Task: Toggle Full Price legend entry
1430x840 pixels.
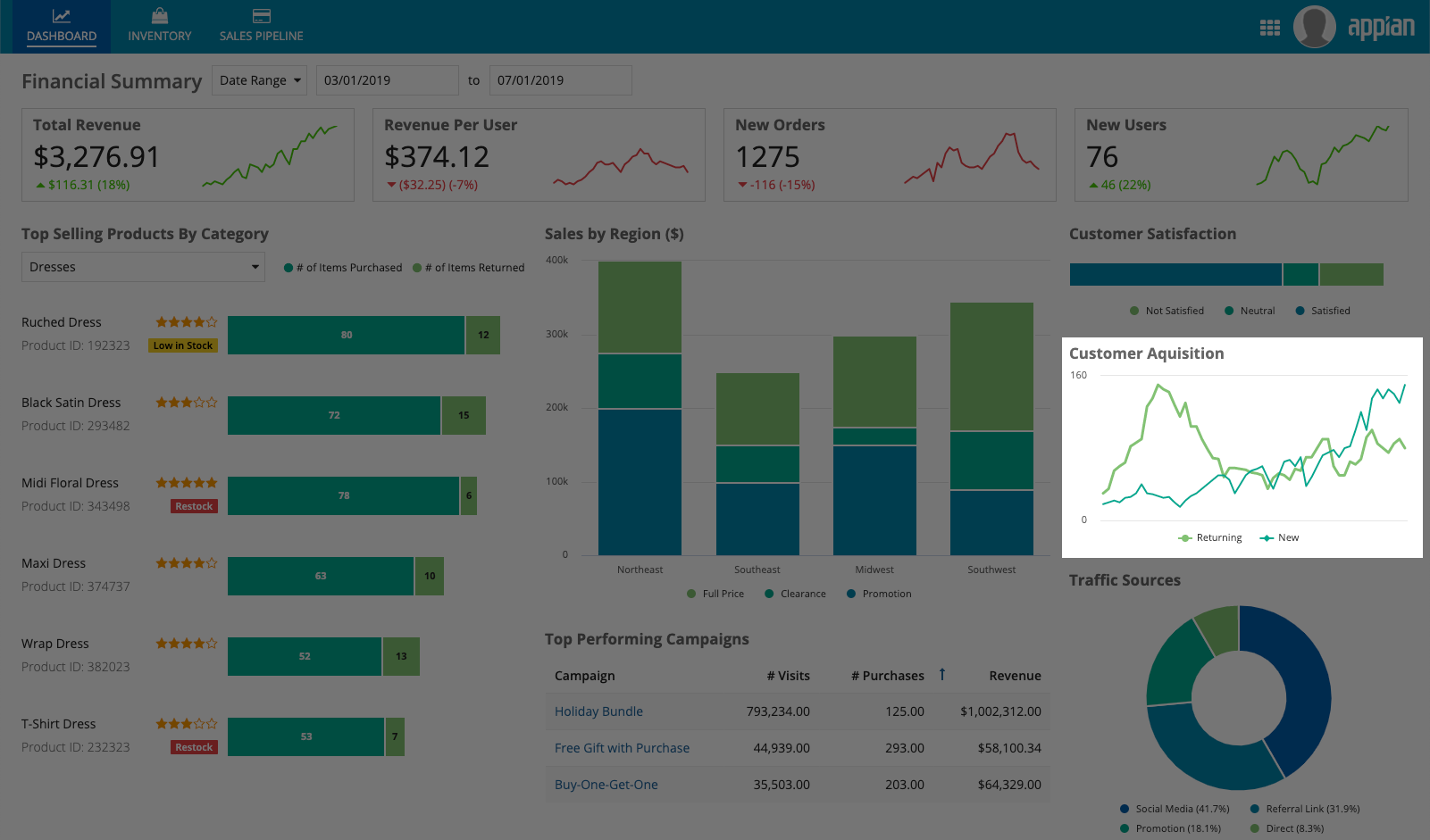Action: [x=715, y=594]
